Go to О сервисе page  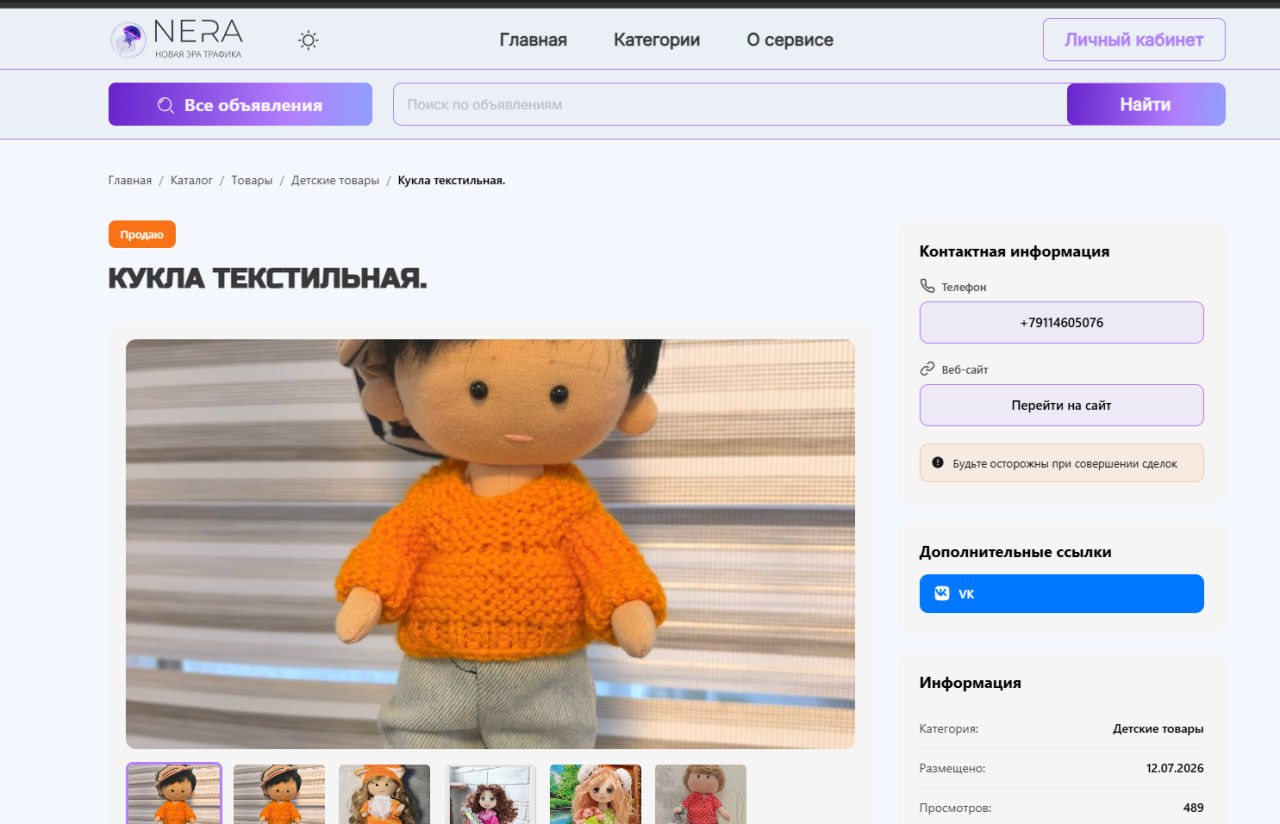(790, 40)
